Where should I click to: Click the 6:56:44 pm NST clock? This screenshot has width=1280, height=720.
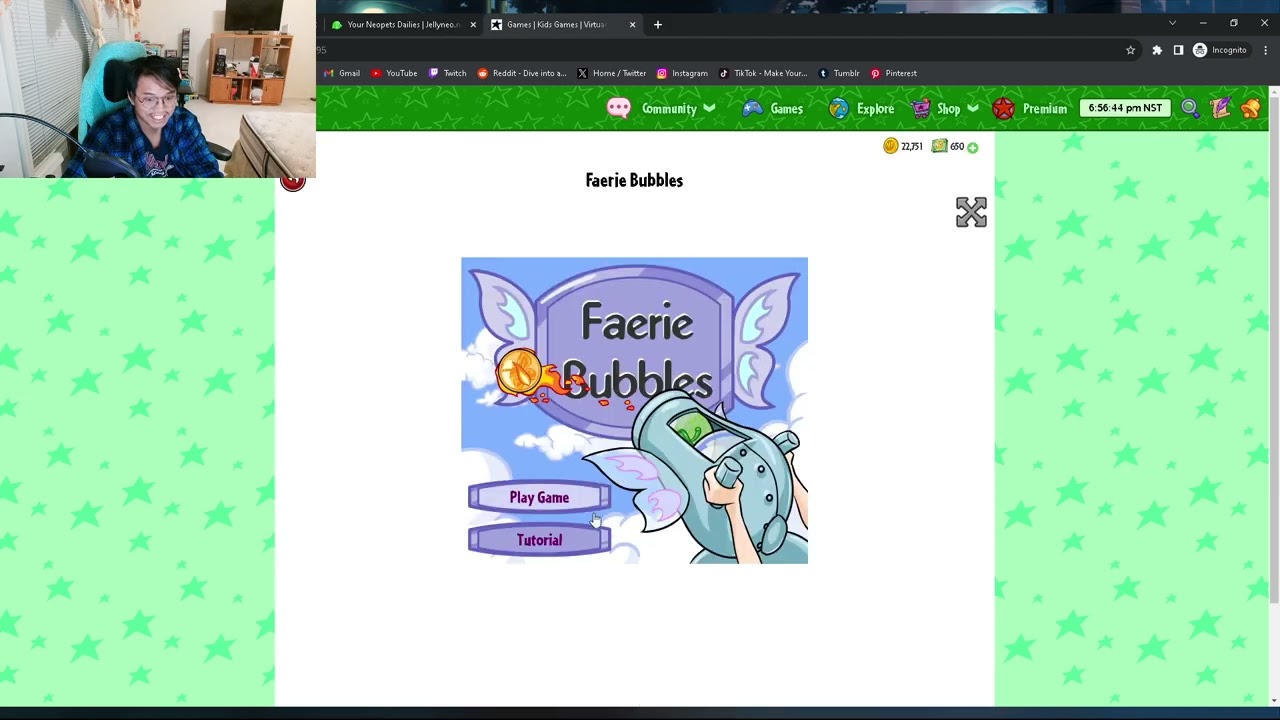click(x=1125, y=108)
